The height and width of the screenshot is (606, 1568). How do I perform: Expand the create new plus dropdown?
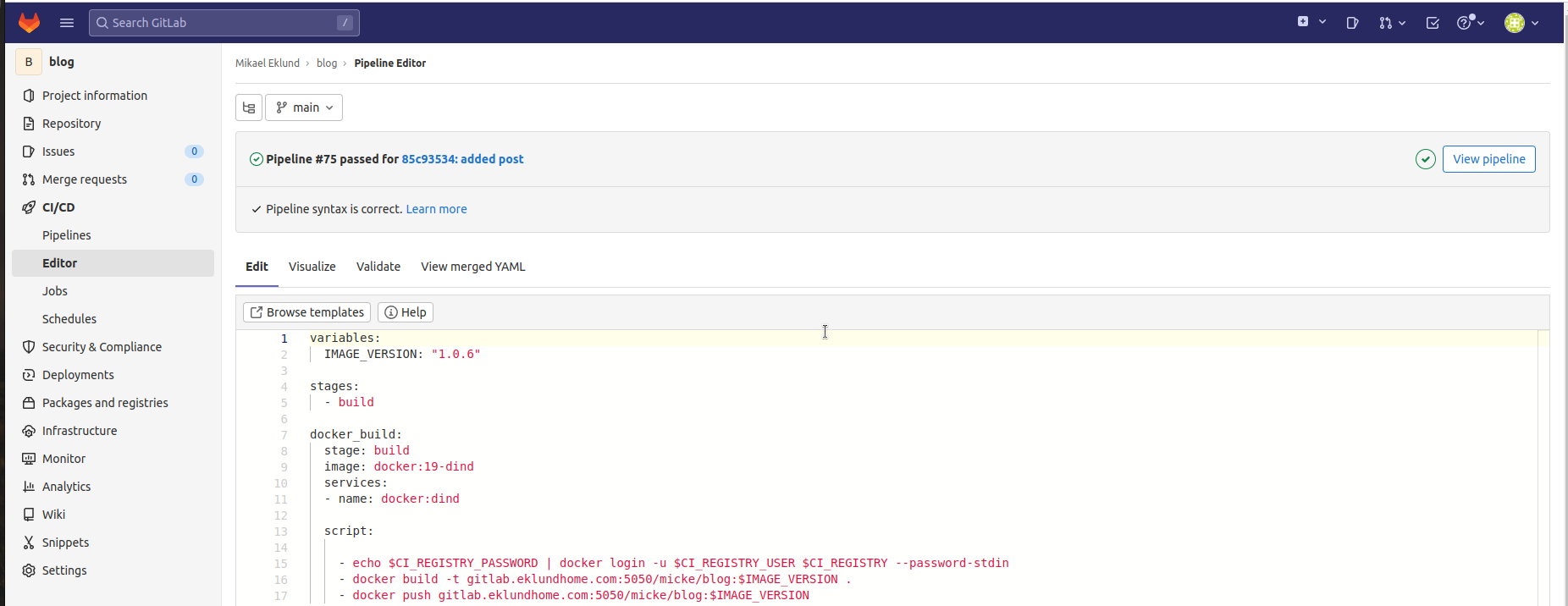(1311, 22)
